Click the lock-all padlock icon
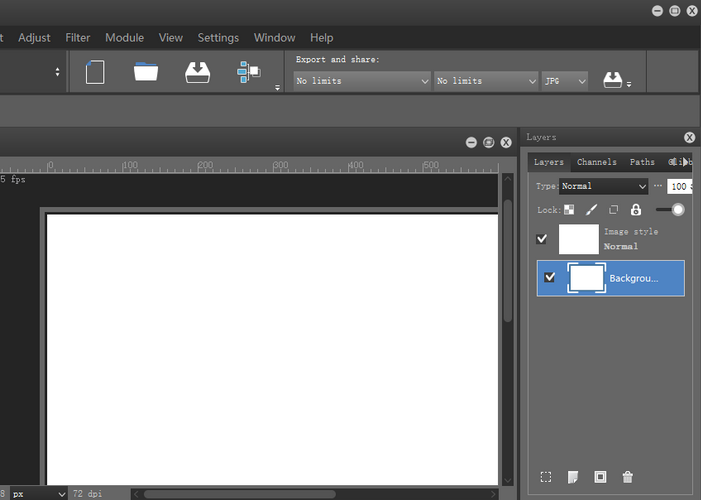The image size is (701, 500). tap(636, 210)
